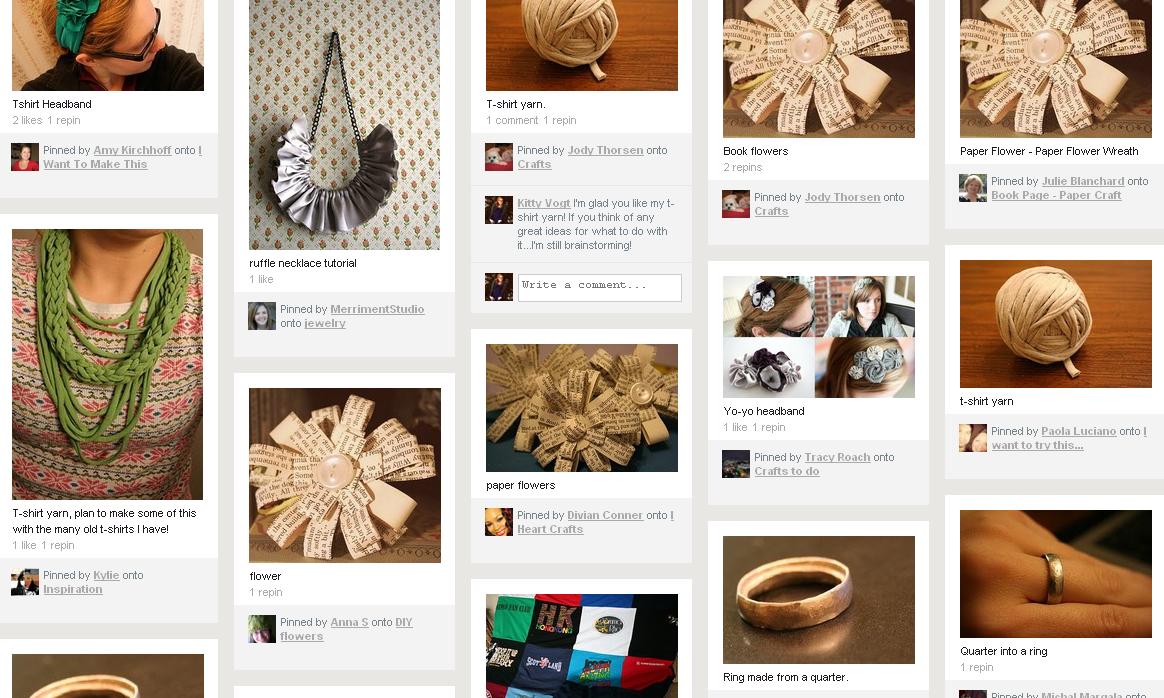Click Paola Luciano's profile avatar

972,438
